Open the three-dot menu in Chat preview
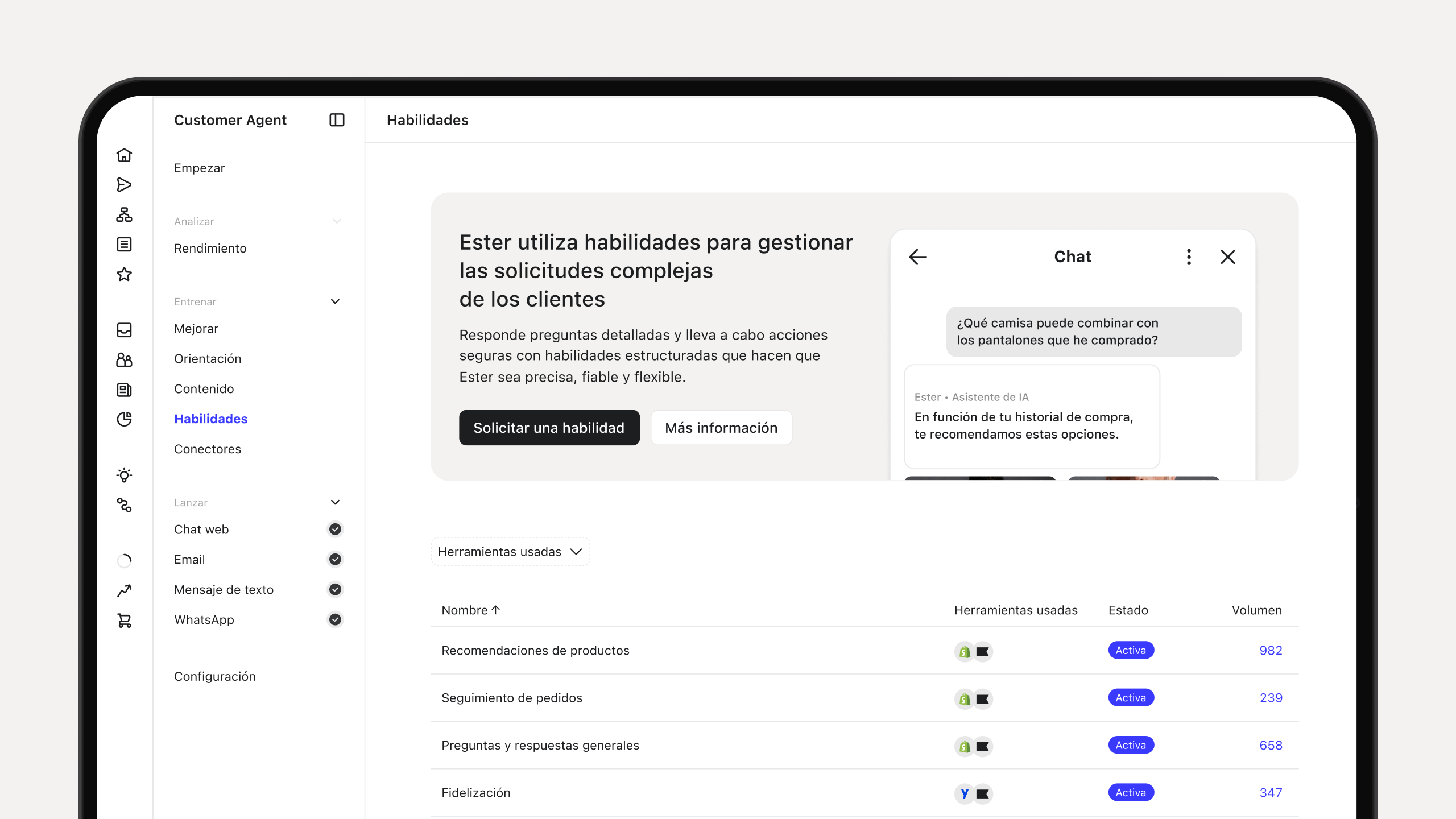Image resolution: width=1456 pixels, height=819 pixels. 1189,257
